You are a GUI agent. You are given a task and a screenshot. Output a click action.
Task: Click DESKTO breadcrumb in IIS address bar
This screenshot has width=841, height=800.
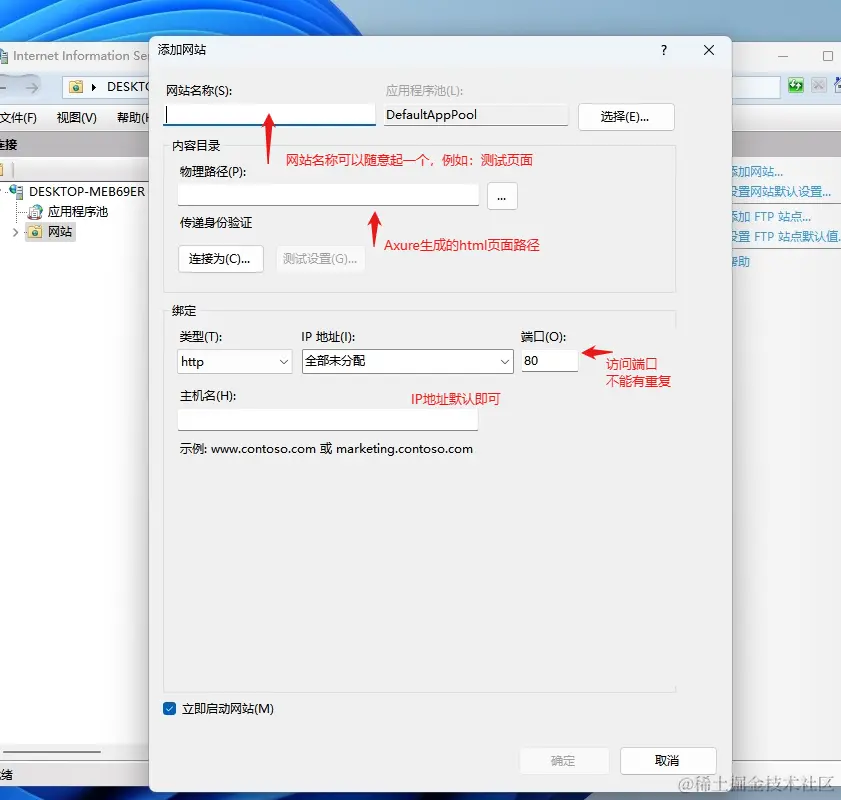pos(128,87)
